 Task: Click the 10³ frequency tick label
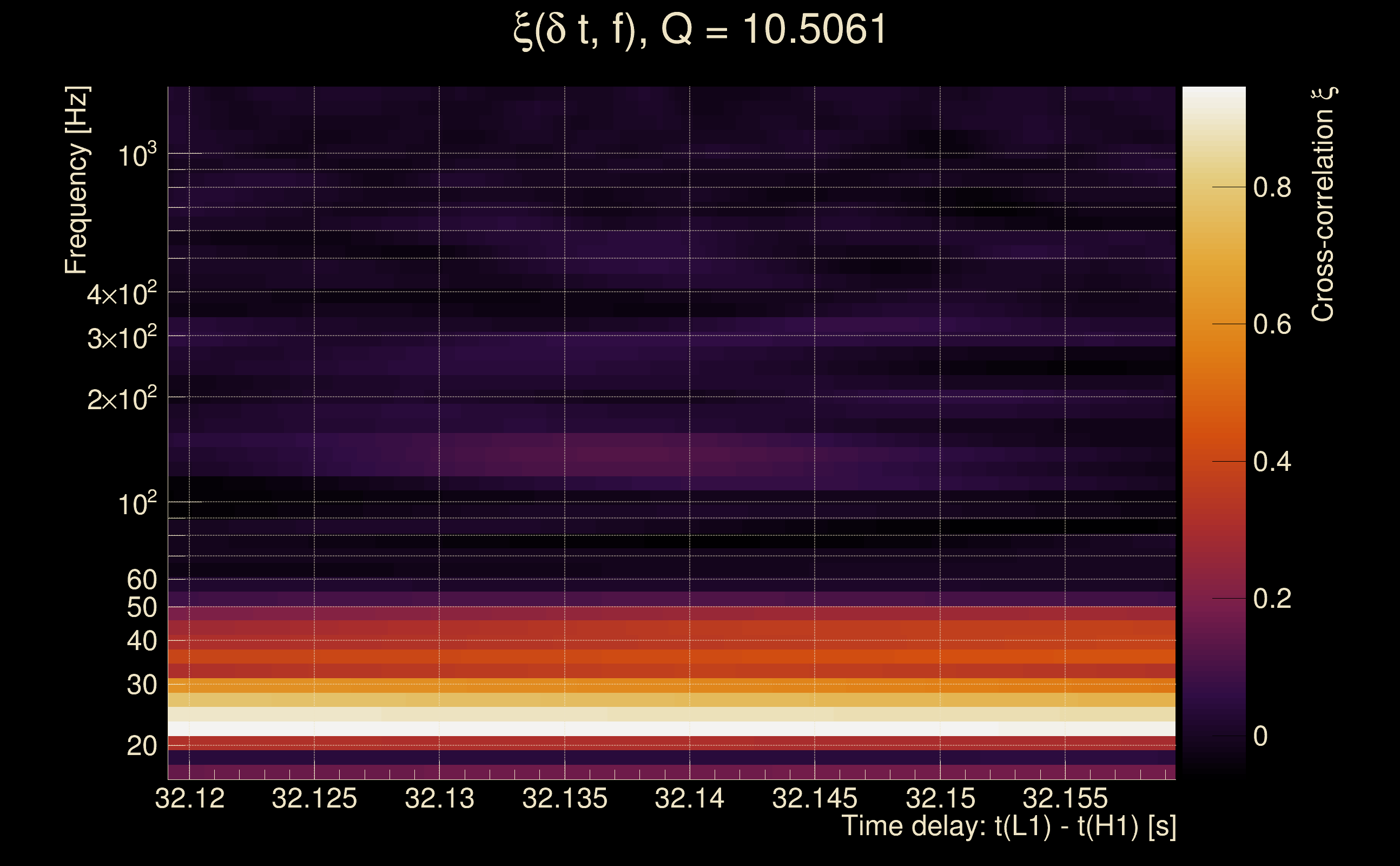[136, 155]
